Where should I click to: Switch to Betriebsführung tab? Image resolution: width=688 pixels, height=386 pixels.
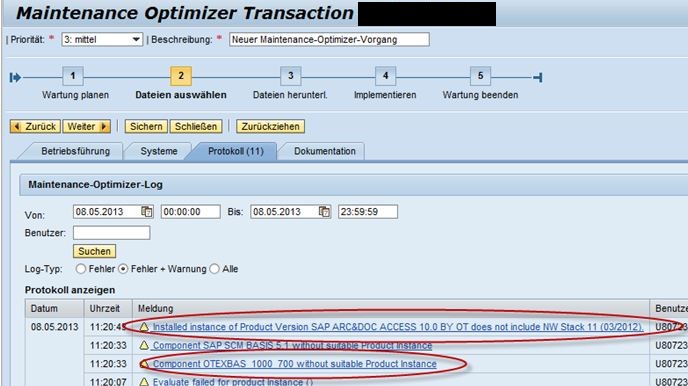click(75, 151)
